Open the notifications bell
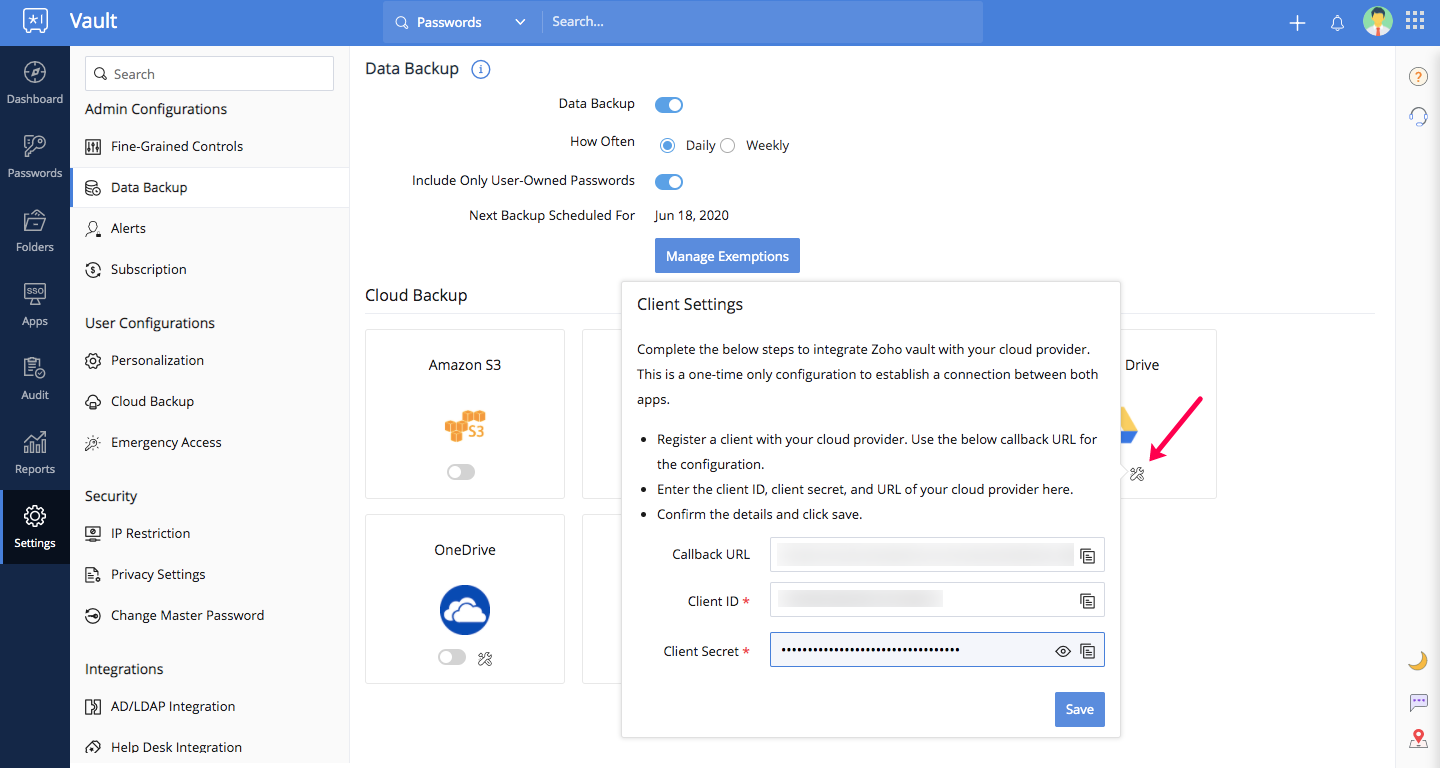This screenshot has height=768, width=1440. [1337, 23]
